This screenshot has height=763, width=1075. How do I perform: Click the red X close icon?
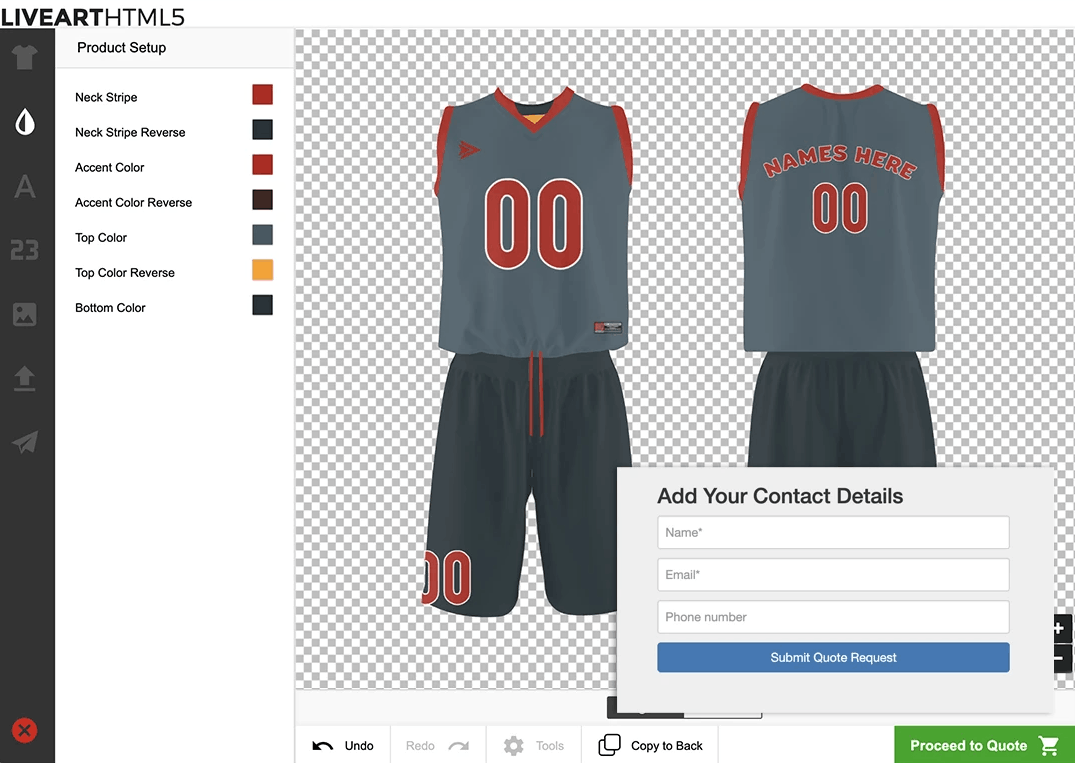pos(25,731)
